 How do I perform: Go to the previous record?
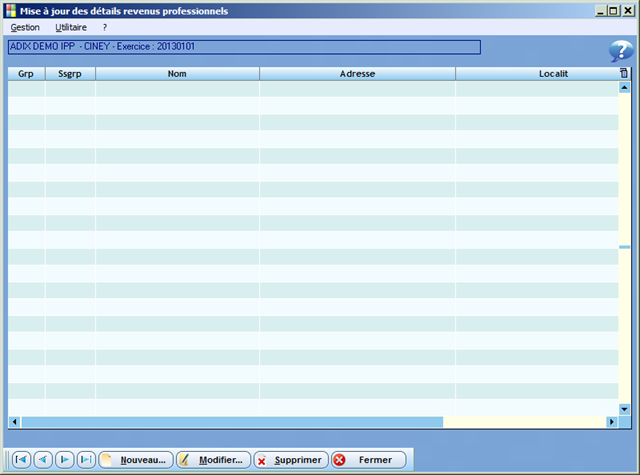click(x=42, y=460)
